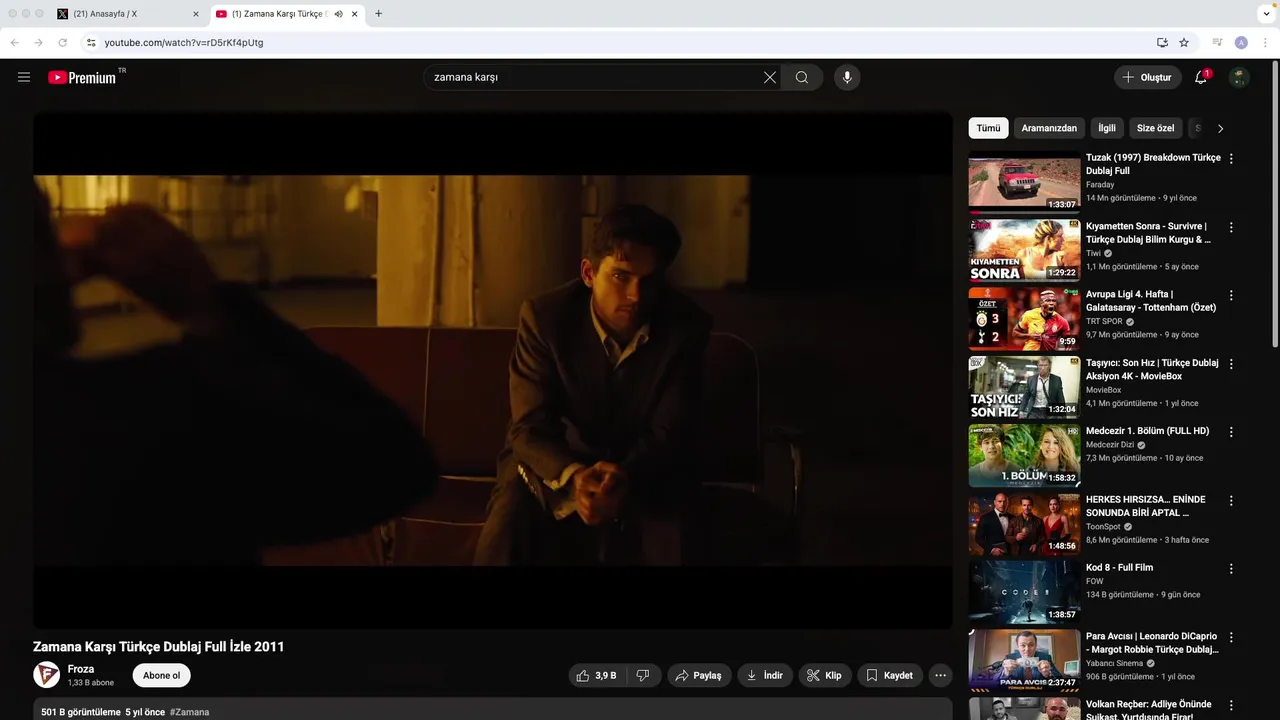Image resolution: width=1280 pixels, height=720 pixels.
Task: Open Medcezir 1. Bölüm thumbnail
Action: pyautogui.click(x=1024, y=455)
